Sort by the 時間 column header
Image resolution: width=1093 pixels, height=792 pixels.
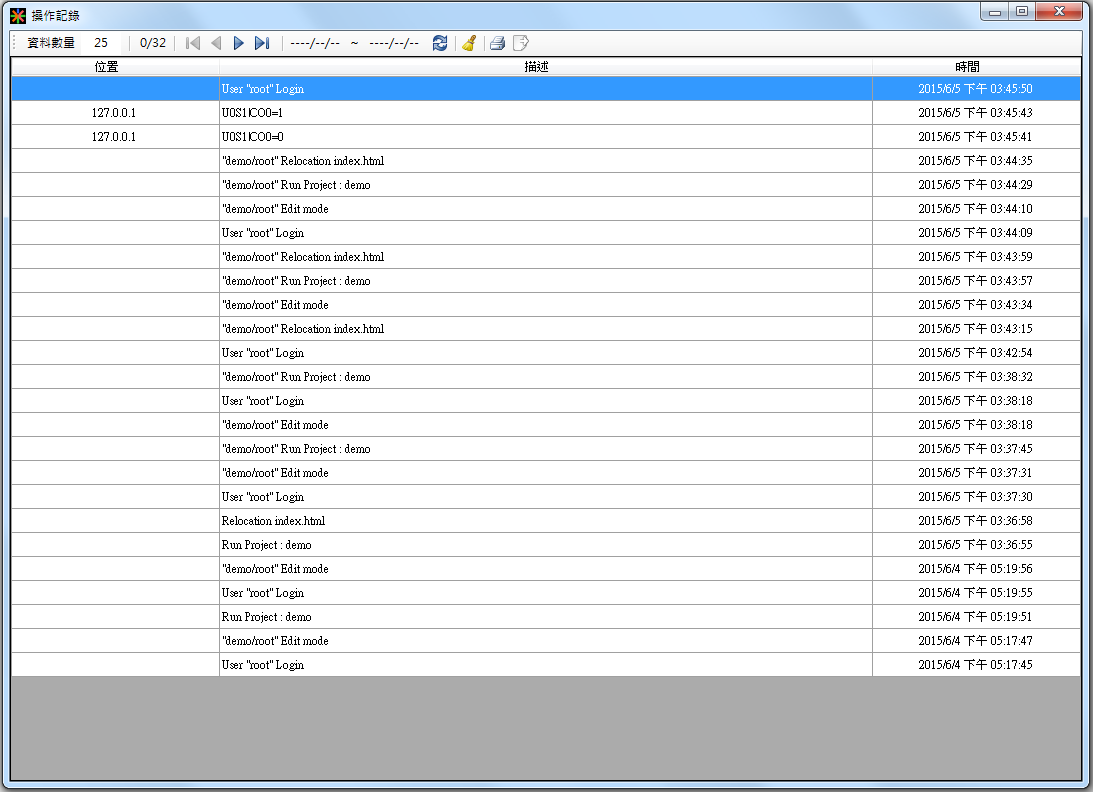pyautogui.click(x=967, y=66)
